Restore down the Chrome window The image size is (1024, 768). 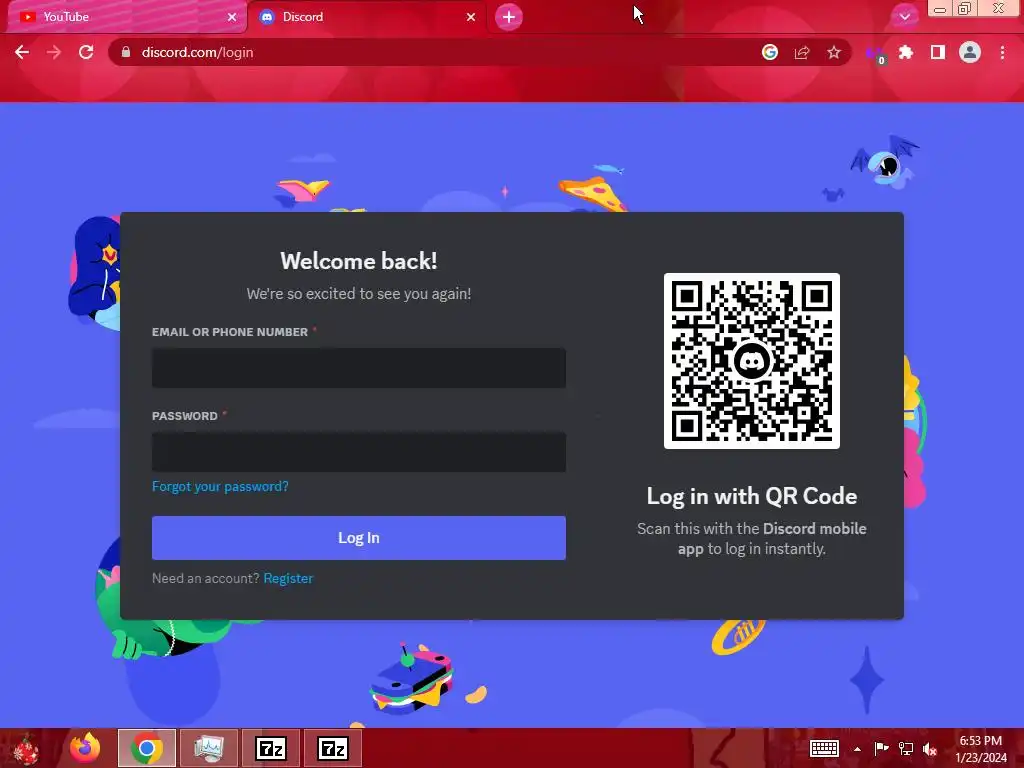click(x=965, y=8)
